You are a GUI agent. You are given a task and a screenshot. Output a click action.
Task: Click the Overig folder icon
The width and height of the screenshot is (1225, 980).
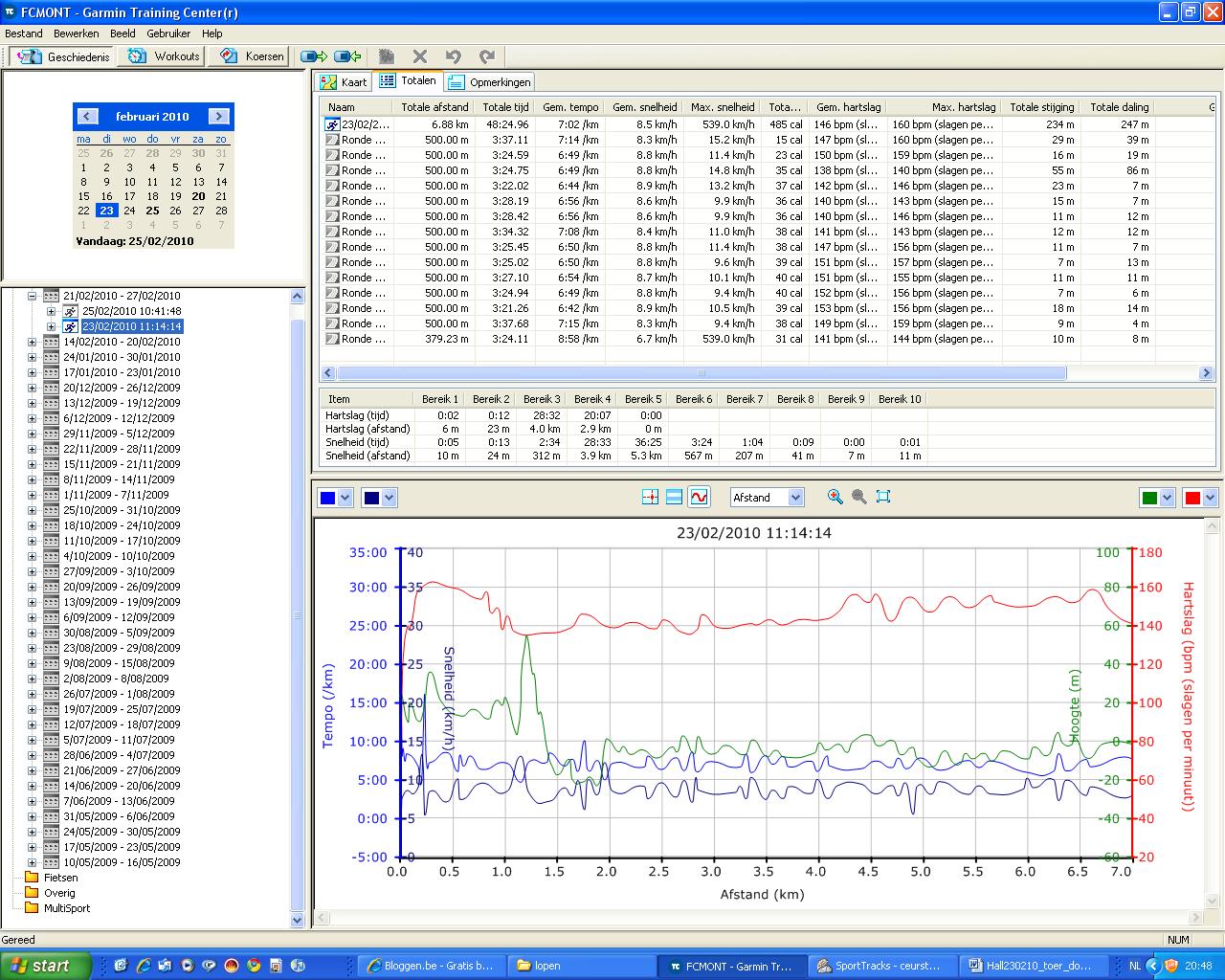click(32, 893)
